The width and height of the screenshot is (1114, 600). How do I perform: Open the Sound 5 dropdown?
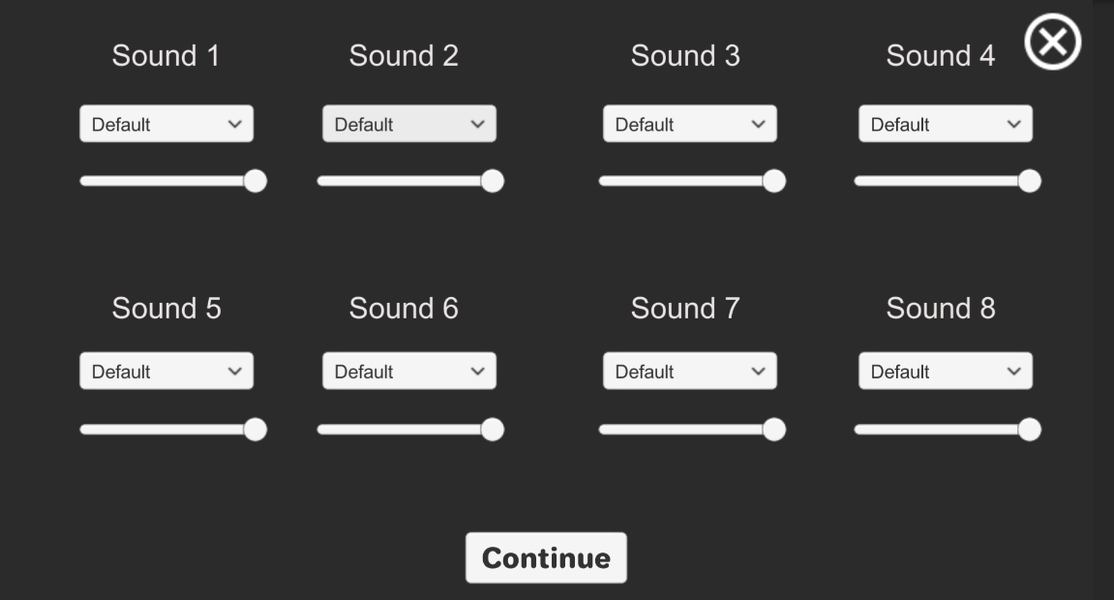point(166,370)
